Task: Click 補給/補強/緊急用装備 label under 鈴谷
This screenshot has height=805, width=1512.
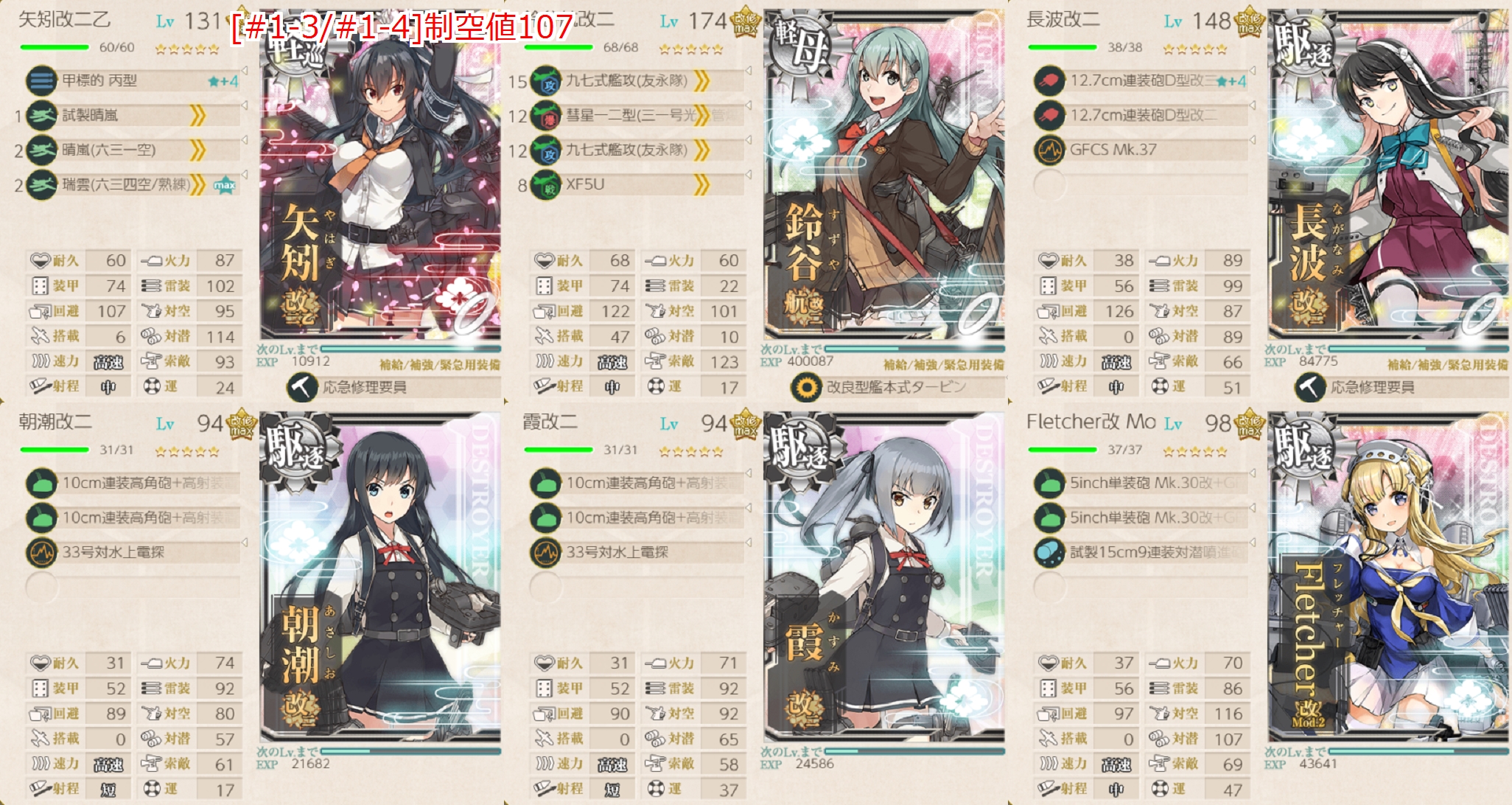Action: [x=944, y=364]
